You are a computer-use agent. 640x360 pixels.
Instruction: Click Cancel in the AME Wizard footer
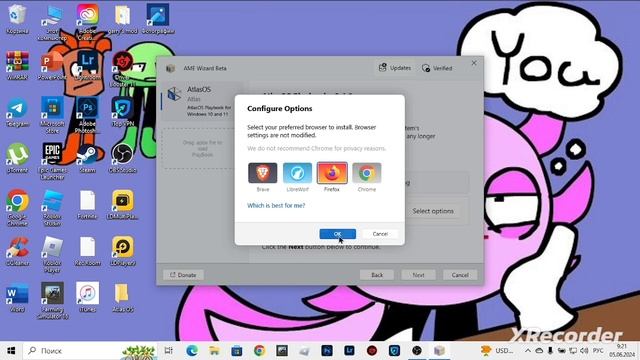tap(460, 275)
